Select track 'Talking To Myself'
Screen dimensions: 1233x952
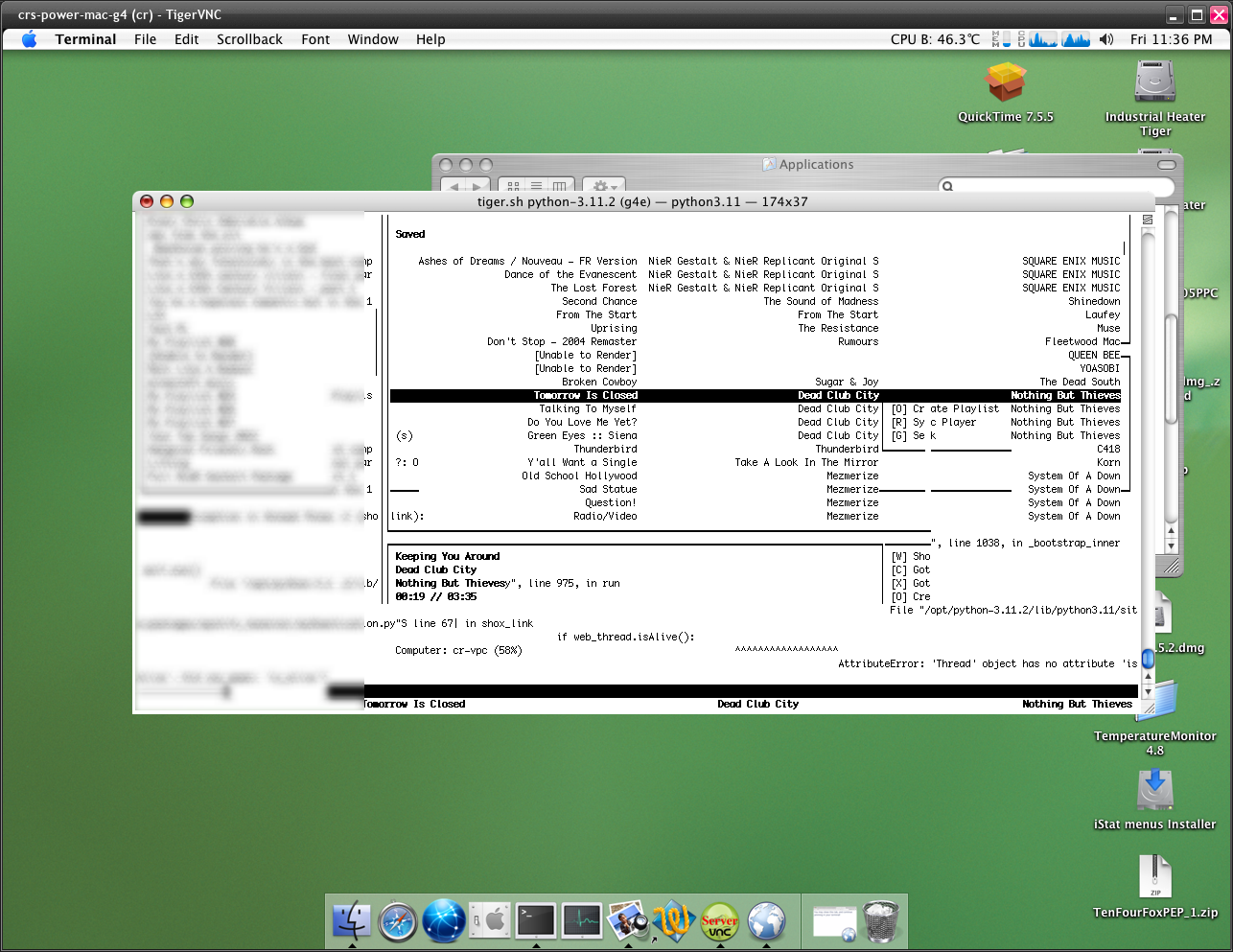pos(588,408)
